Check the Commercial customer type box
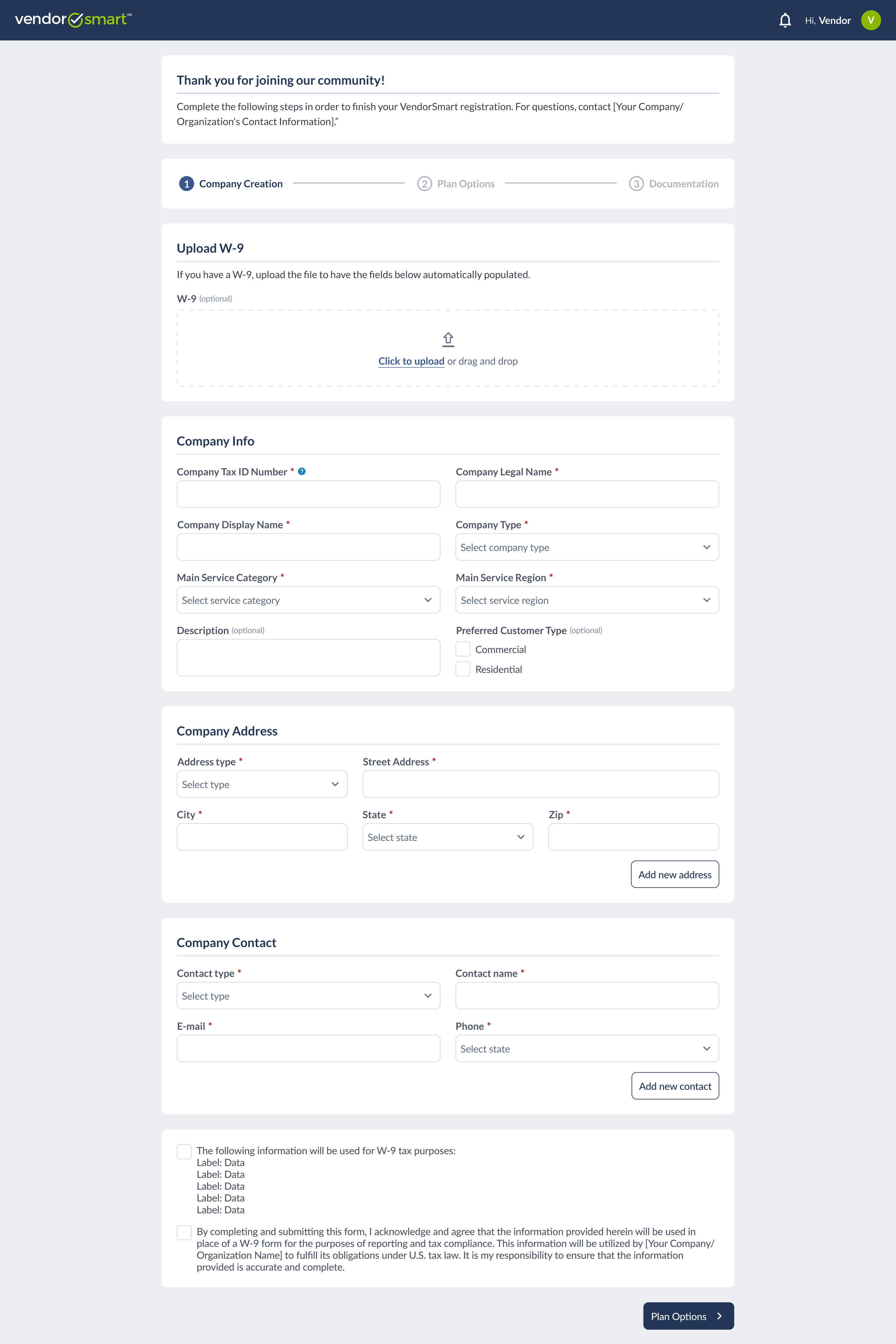The image size is (896, 1344). 463,649
